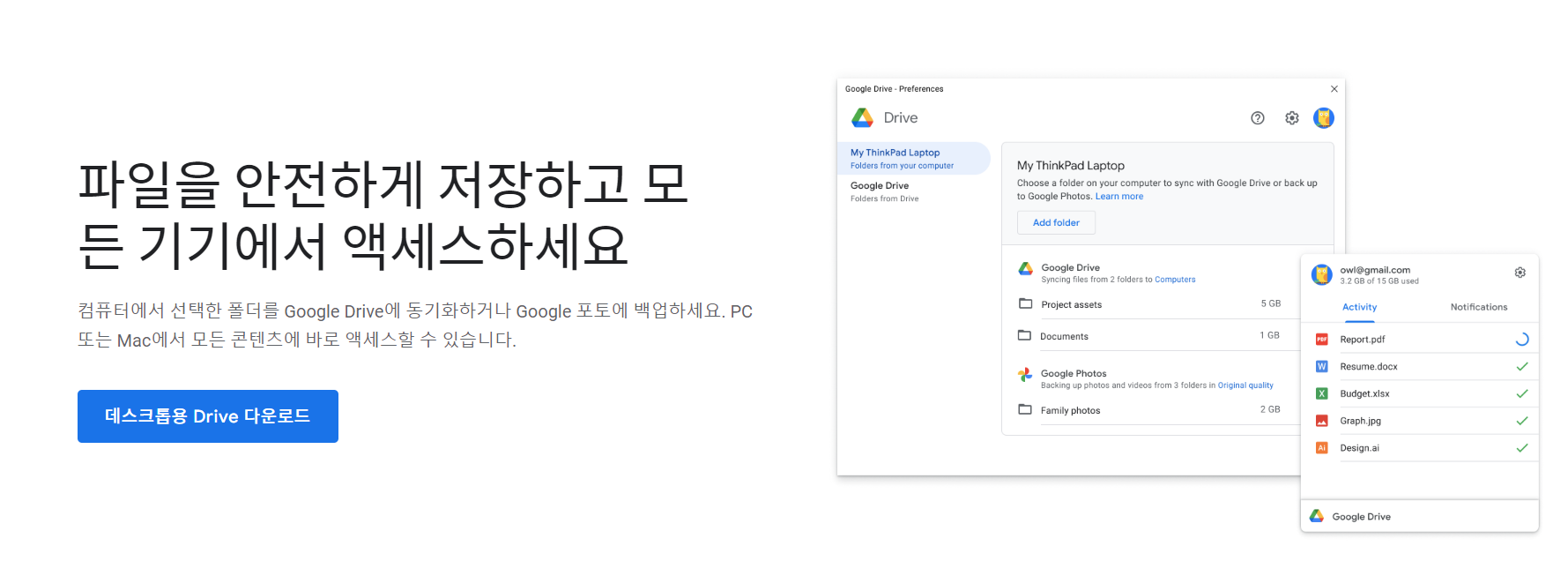Viewport: 1568px width, 561px height.
Task: Click the account avatar in Preferences header
Action: tap(1324, 117)
